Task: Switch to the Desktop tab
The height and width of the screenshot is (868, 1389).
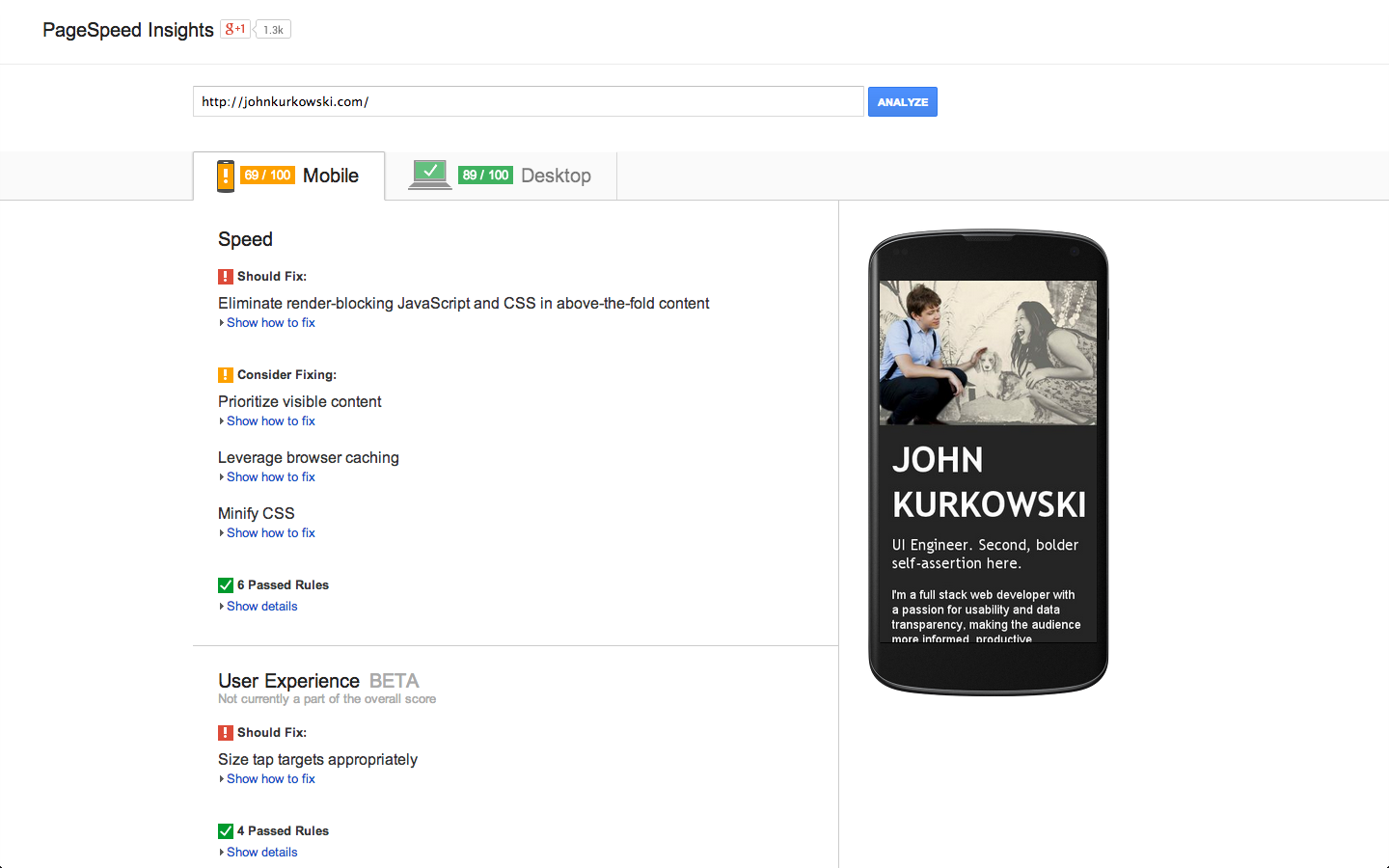Action: pos(501,176)
